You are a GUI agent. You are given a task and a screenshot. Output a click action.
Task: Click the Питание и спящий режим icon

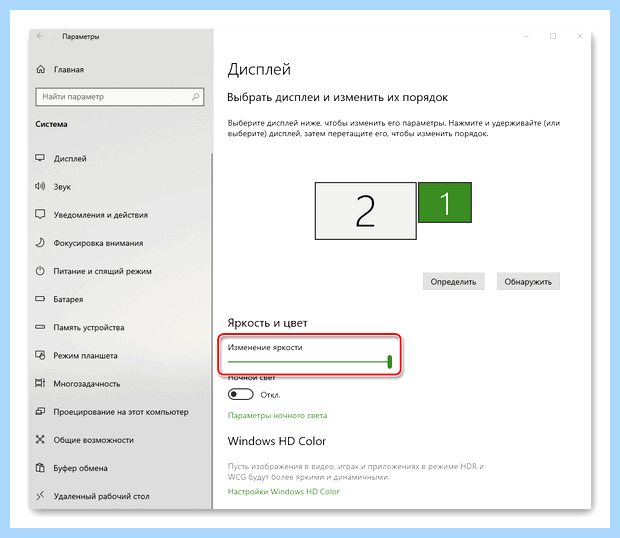click(40, 271)
